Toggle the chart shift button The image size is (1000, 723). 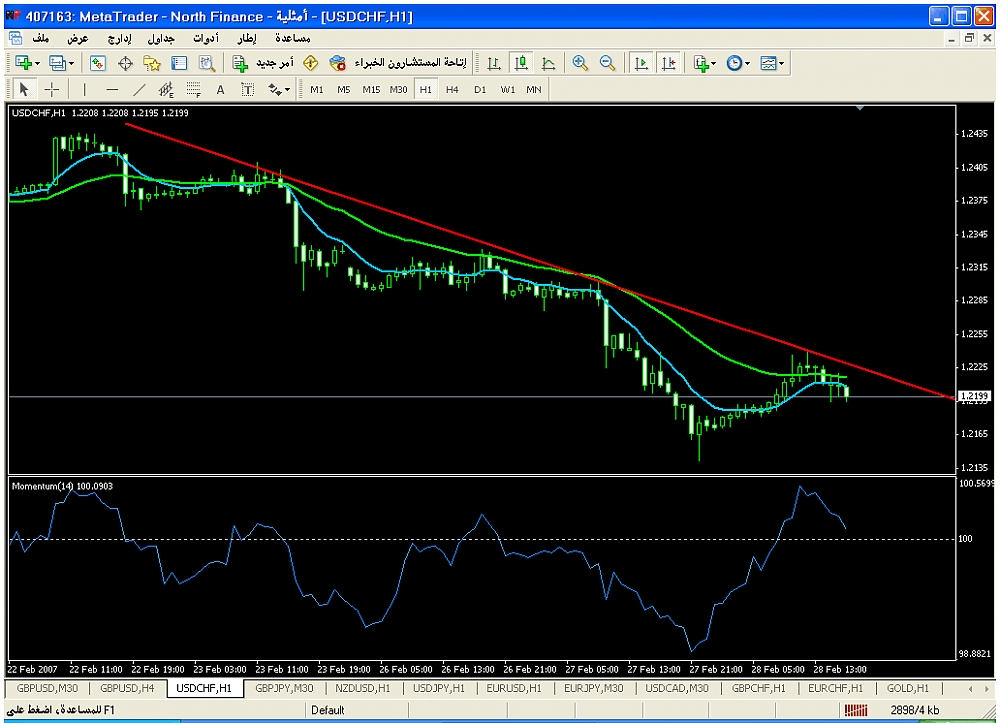click(668, 63)
